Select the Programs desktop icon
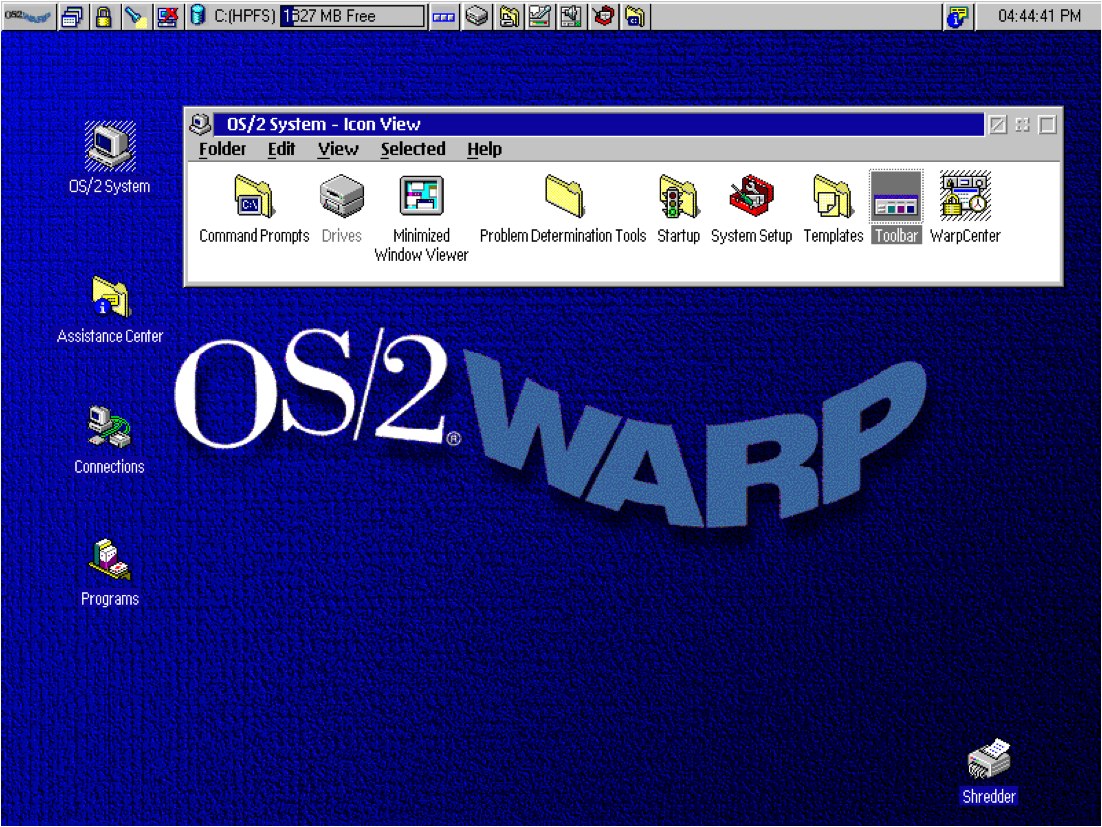1102x827 pixels. pyautogui.click(x=110, y=573)
